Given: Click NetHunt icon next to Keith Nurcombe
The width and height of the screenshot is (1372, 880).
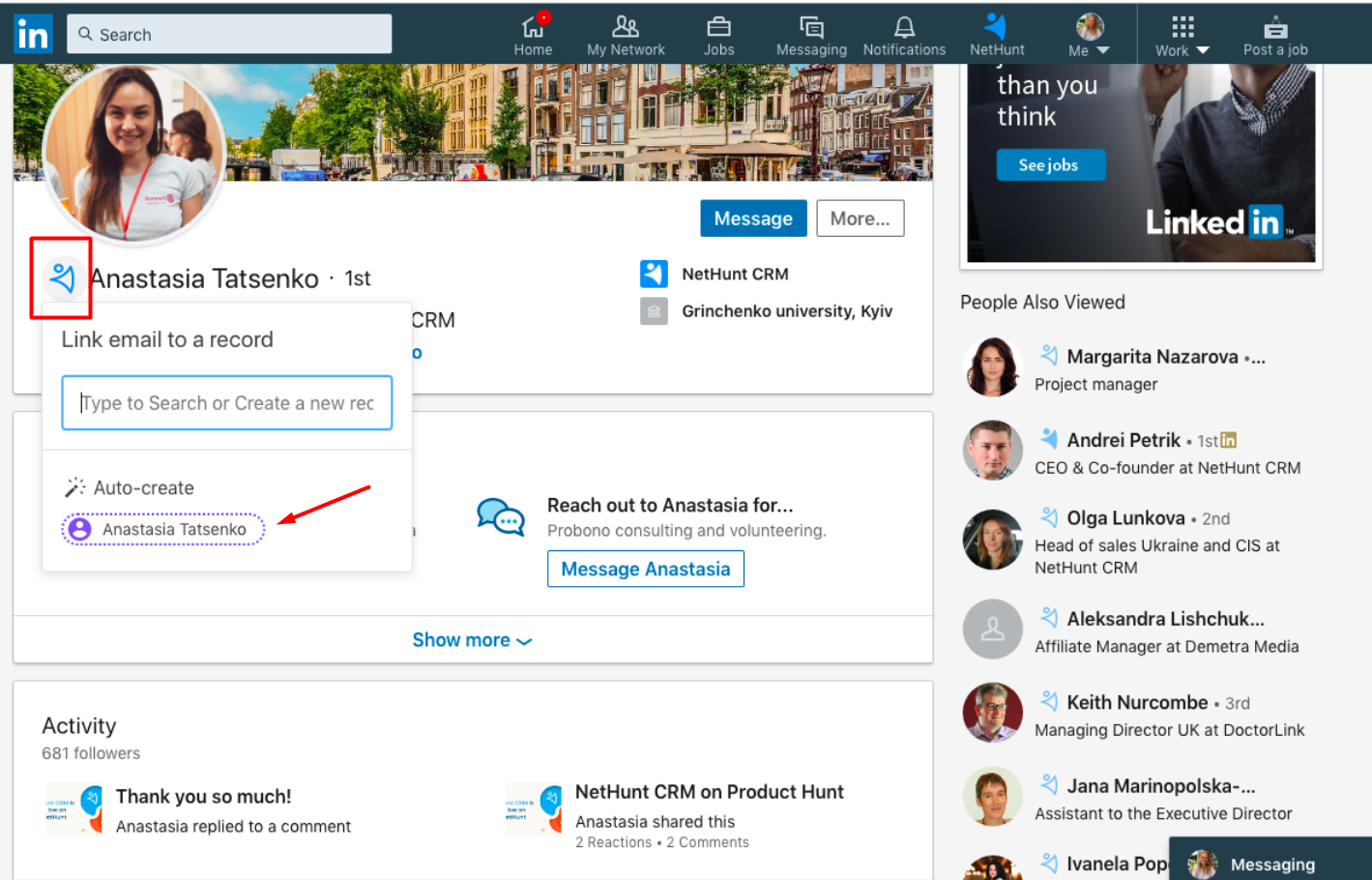Looking at the screenshot, I should click(x=1048, y=701).
